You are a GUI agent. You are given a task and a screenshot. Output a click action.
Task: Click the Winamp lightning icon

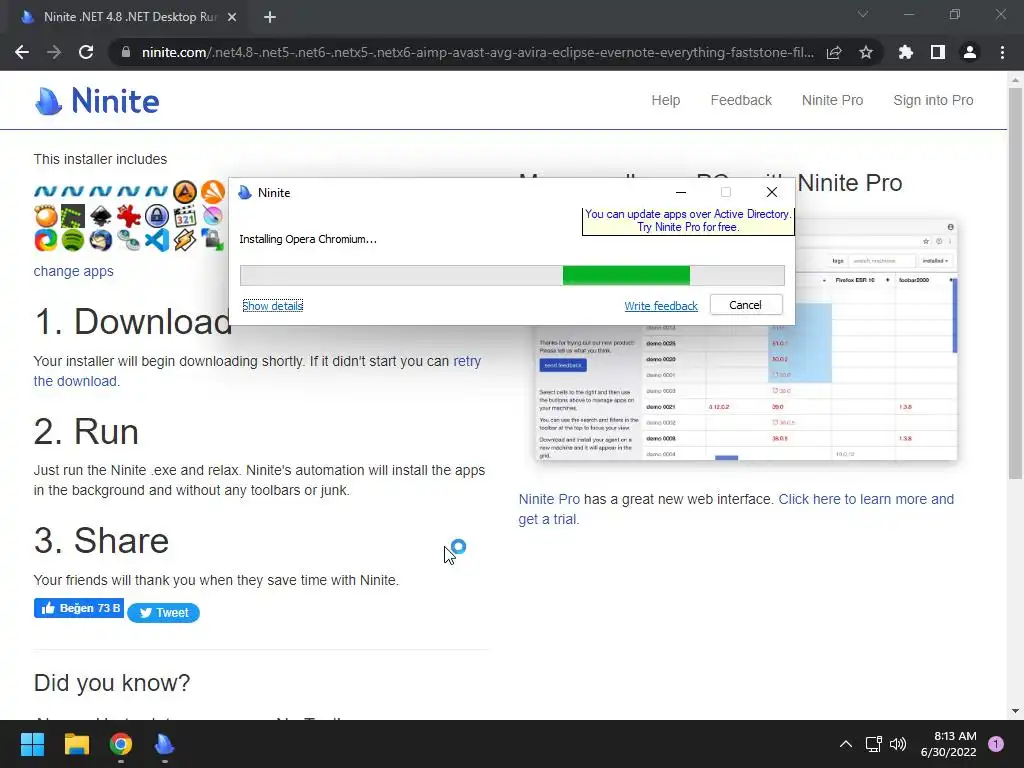(185, 240)
